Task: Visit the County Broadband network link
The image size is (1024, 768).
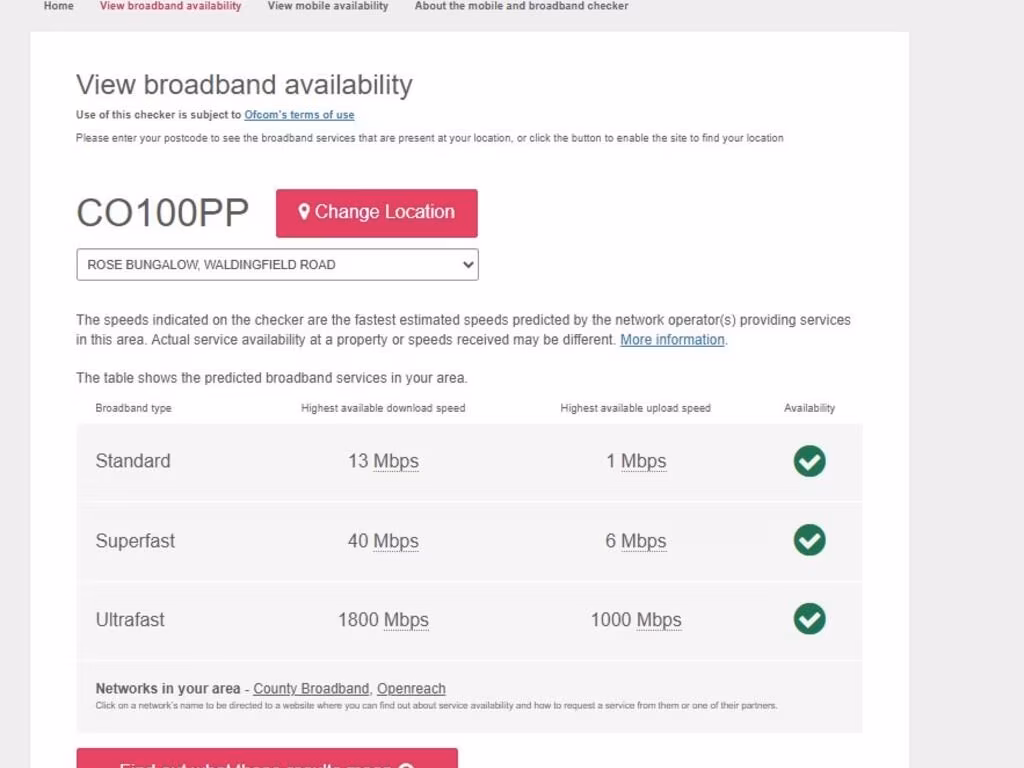Action: click(x=311, y=689)
